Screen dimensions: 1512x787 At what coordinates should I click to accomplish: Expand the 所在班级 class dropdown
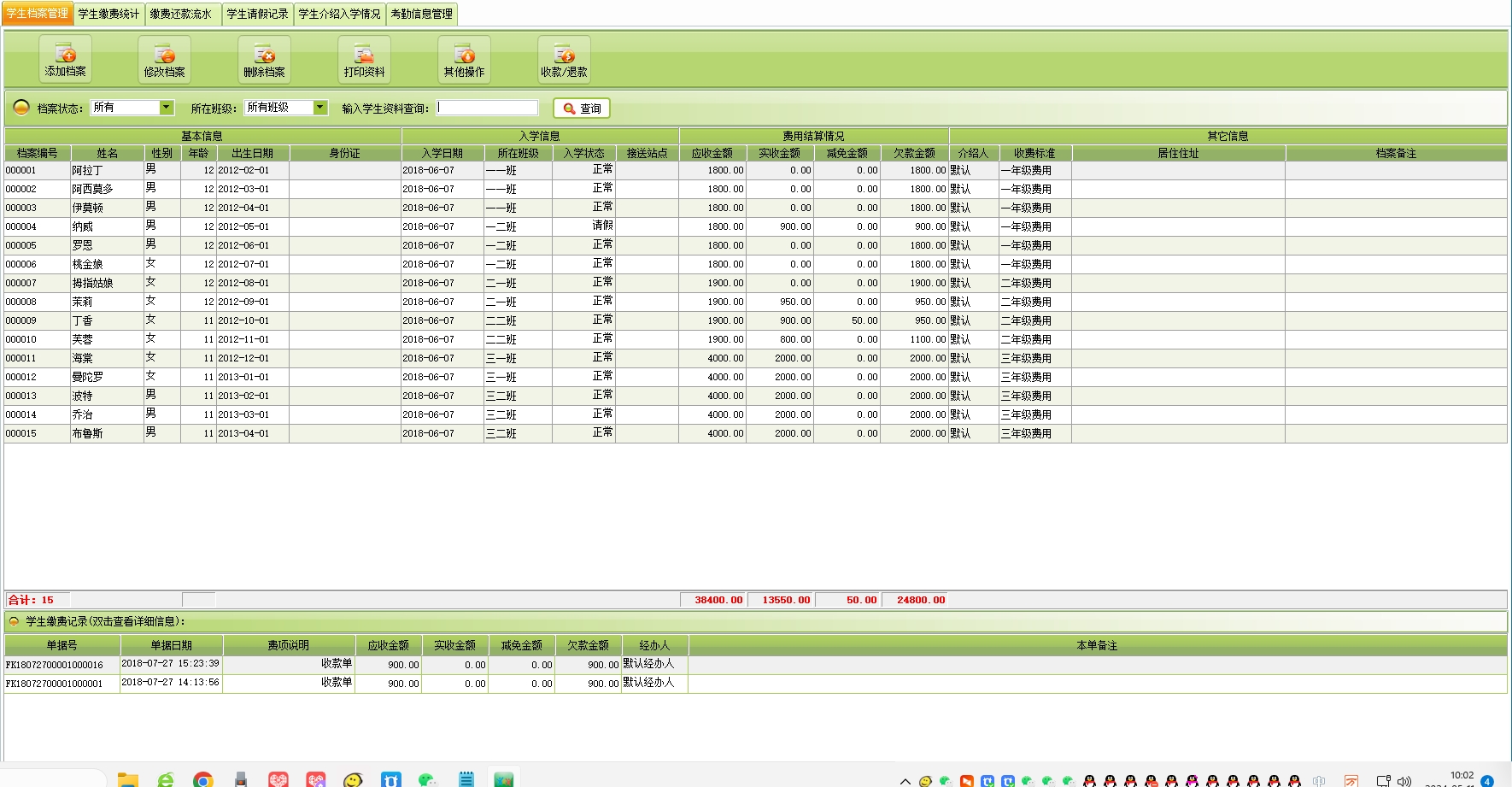pyautogui.click(x=320, y=108)
